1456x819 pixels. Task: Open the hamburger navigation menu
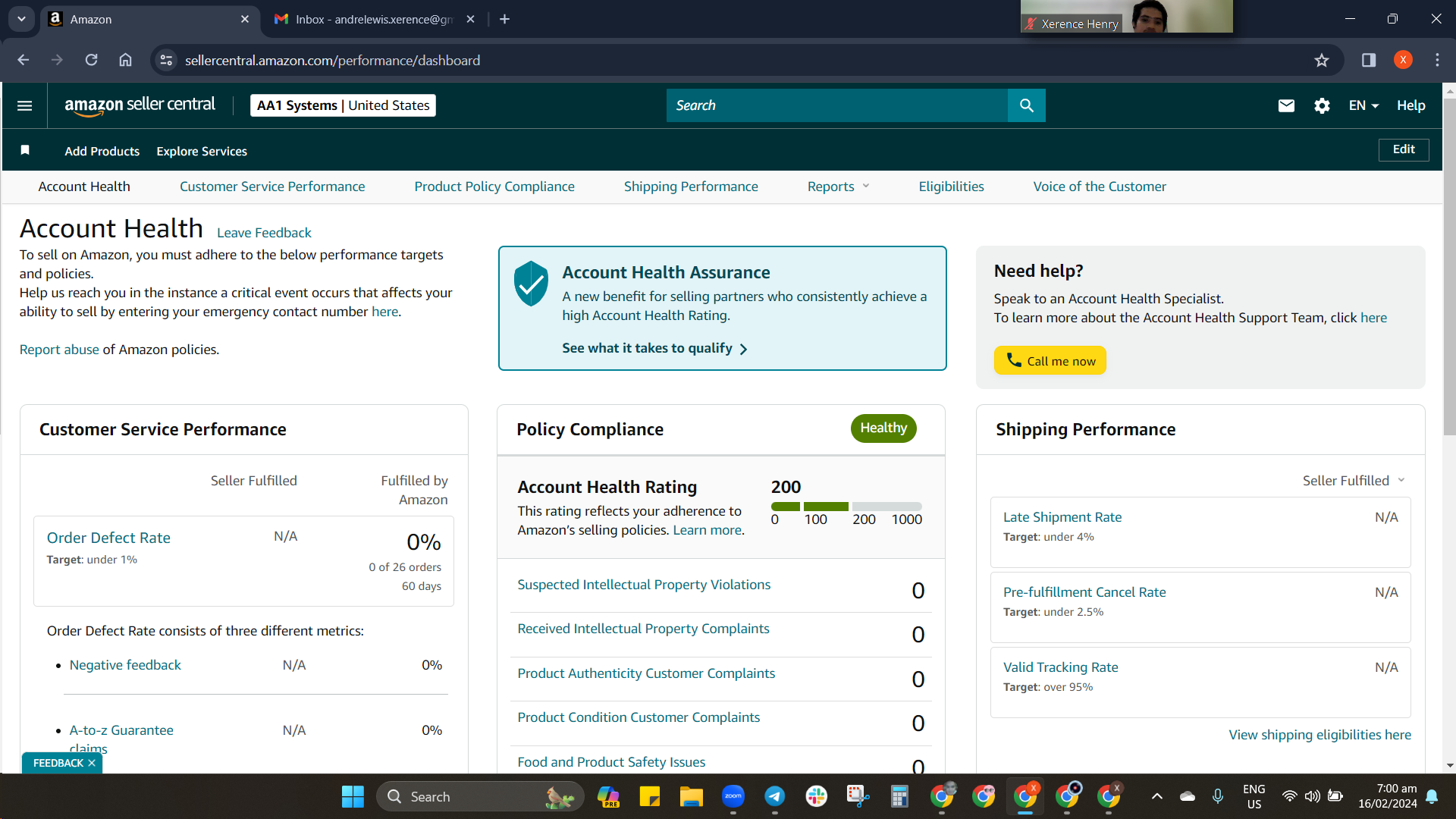24,105
